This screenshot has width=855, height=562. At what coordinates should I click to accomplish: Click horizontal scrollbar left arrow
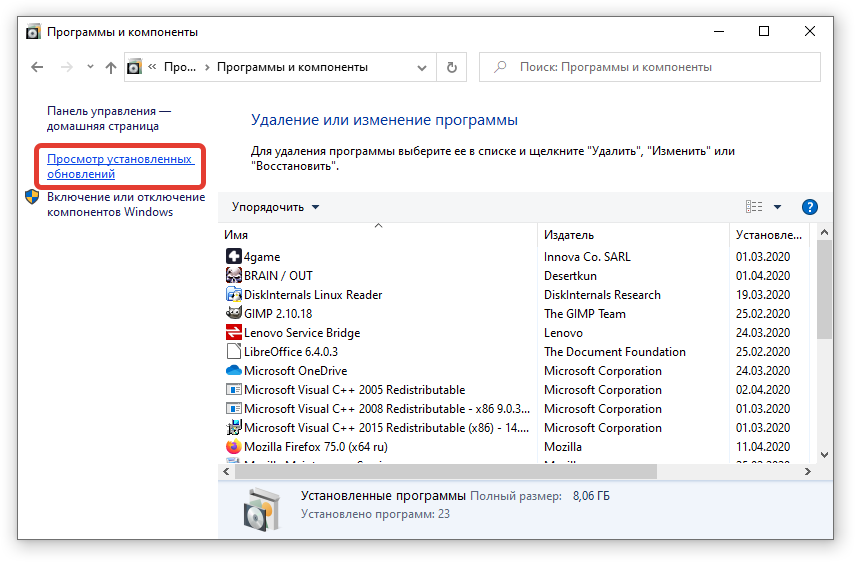pyautogui.click(x=226, y=472)
